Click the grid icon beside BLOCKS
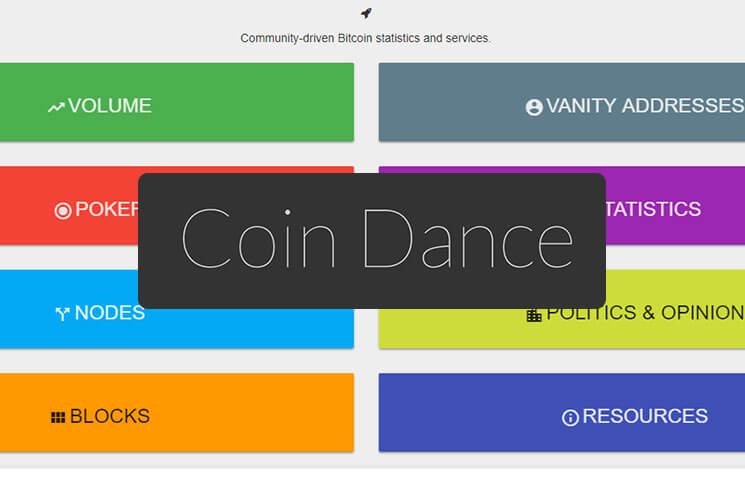The width and height of the screenshot is (745, 481). [x=58, y=417]
